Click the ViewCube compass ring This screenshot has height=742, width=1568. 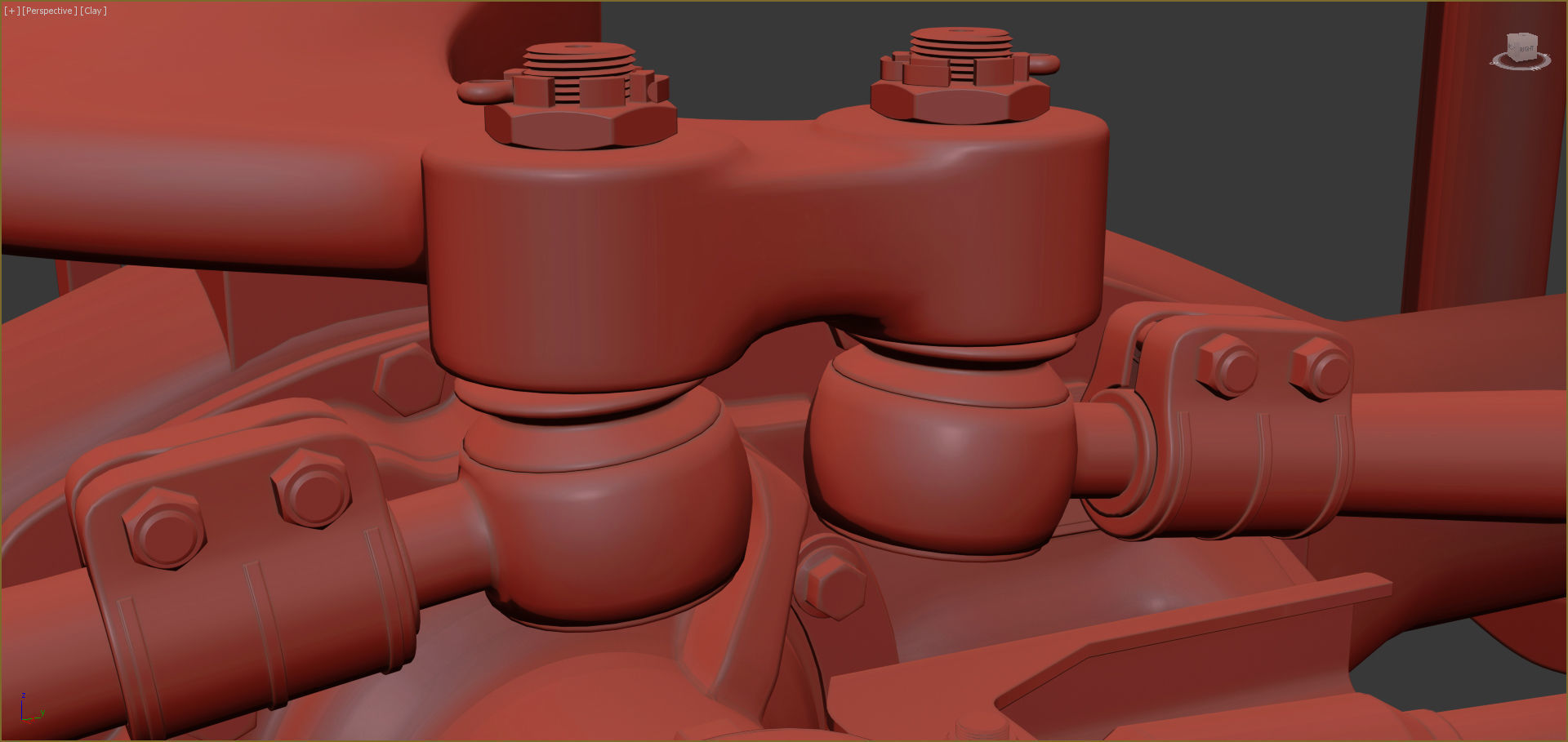1521,67
